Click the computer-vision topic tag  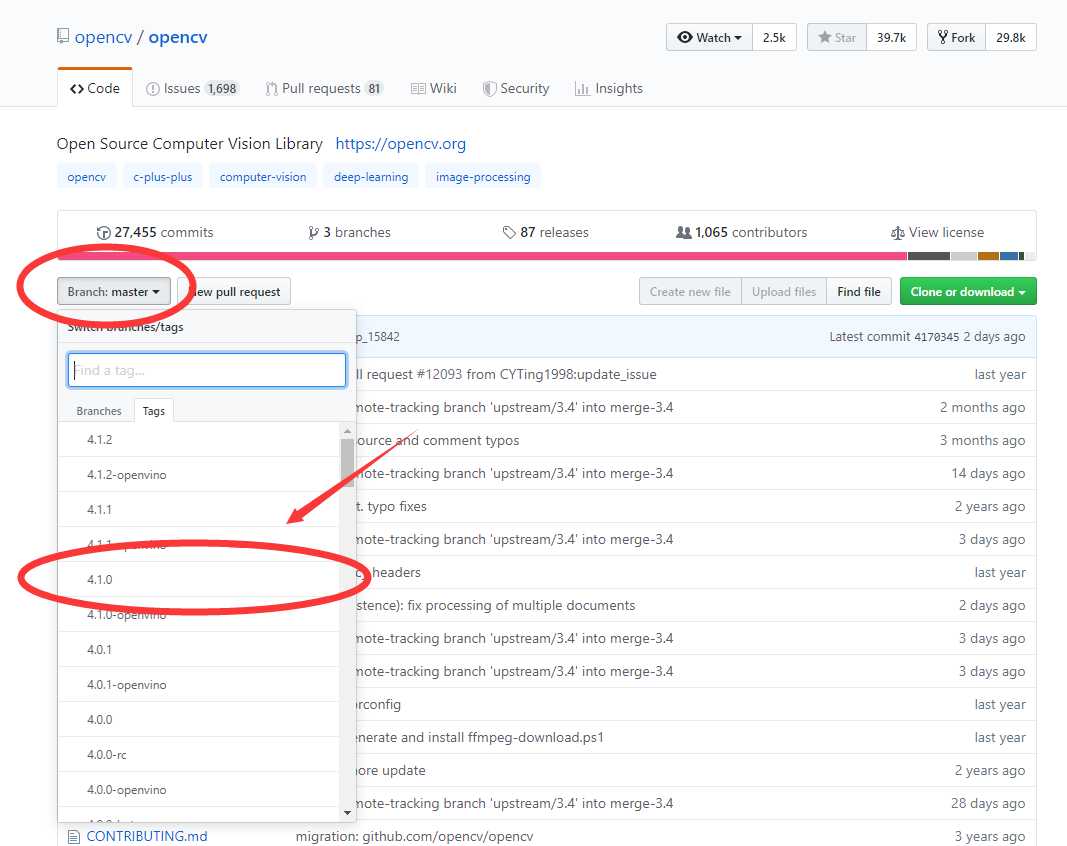tap(263, 177)
